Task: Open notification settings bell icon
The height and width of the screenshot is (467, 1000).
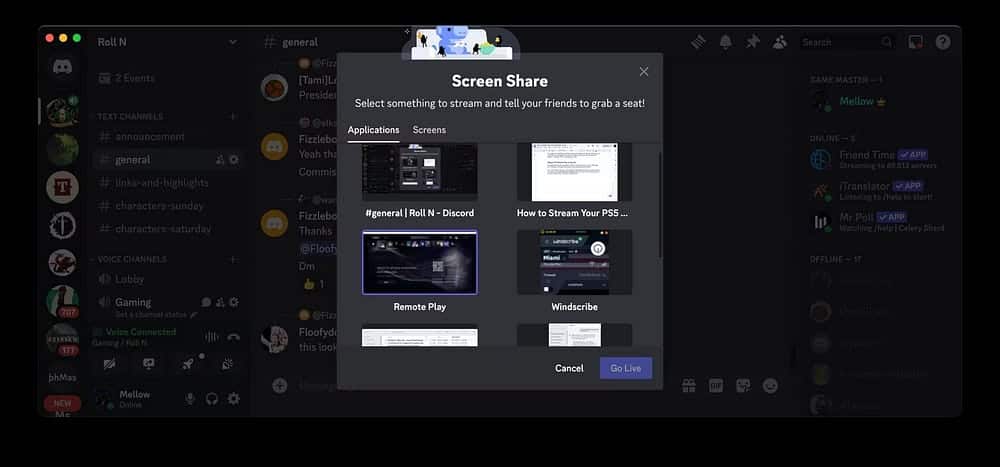Action: click(x=726, y=42)
